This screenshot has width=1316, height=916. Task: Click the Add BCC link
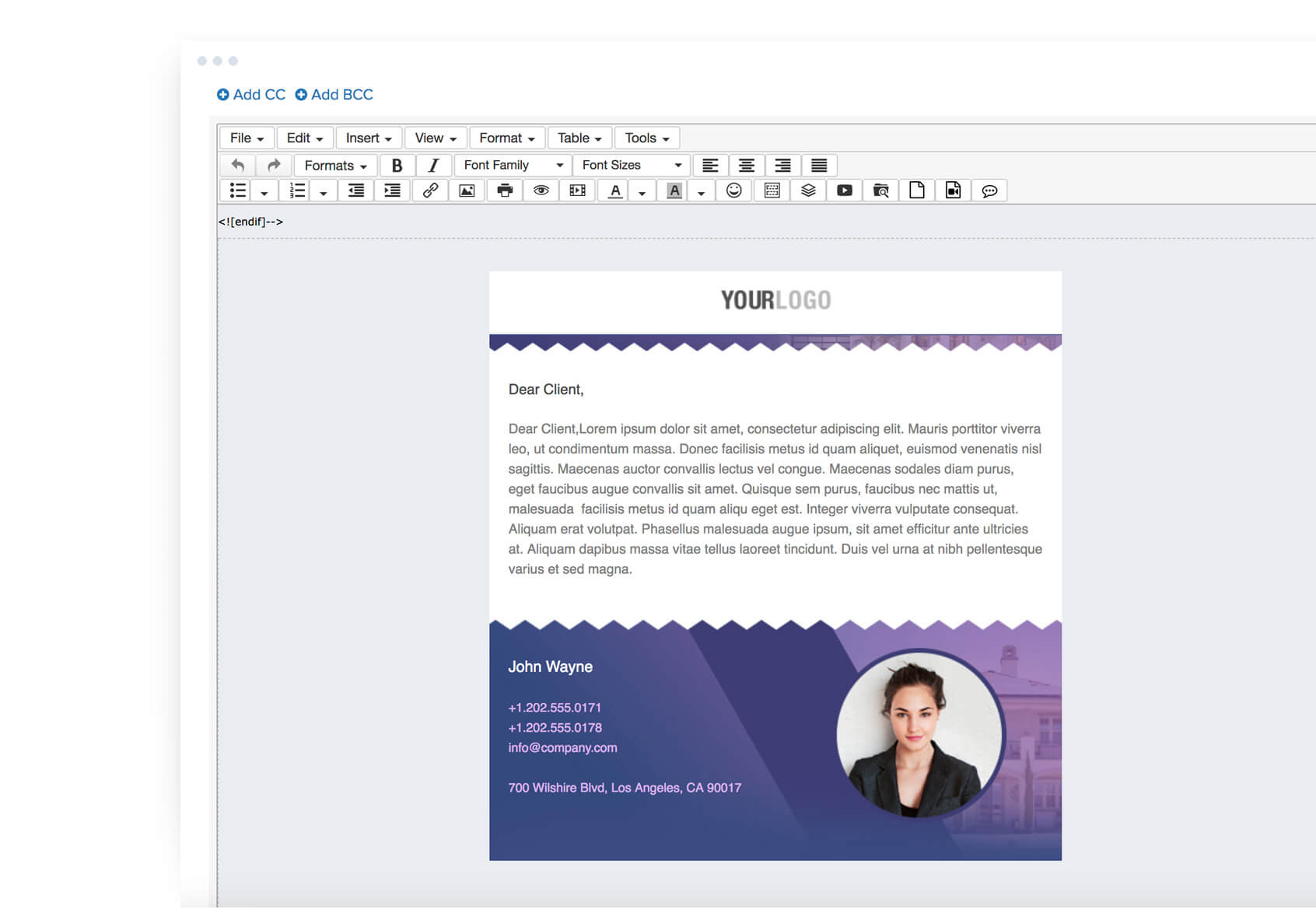tap(335, 94)
